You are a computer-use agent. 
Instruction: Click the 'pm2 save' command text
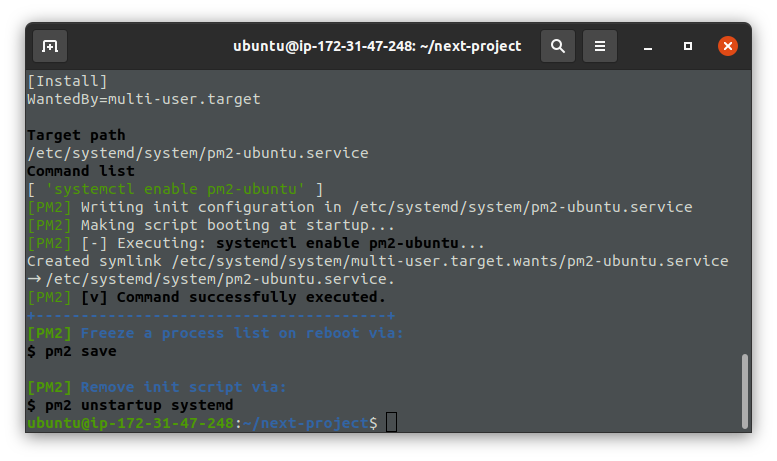(x=81, y=351)
